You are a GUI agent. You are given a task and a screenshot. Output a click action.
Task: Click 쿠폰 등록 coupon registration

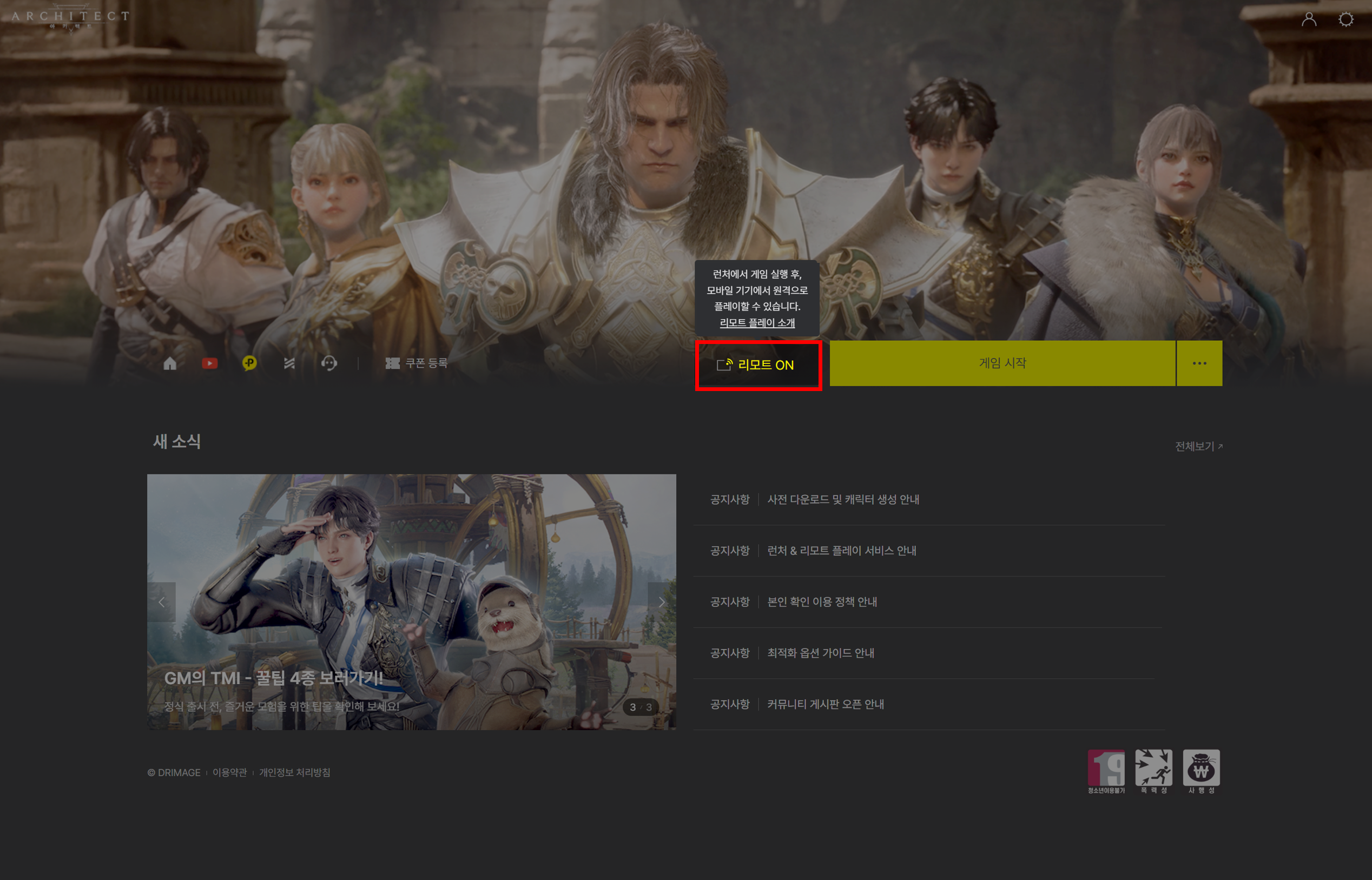point(417,363)
